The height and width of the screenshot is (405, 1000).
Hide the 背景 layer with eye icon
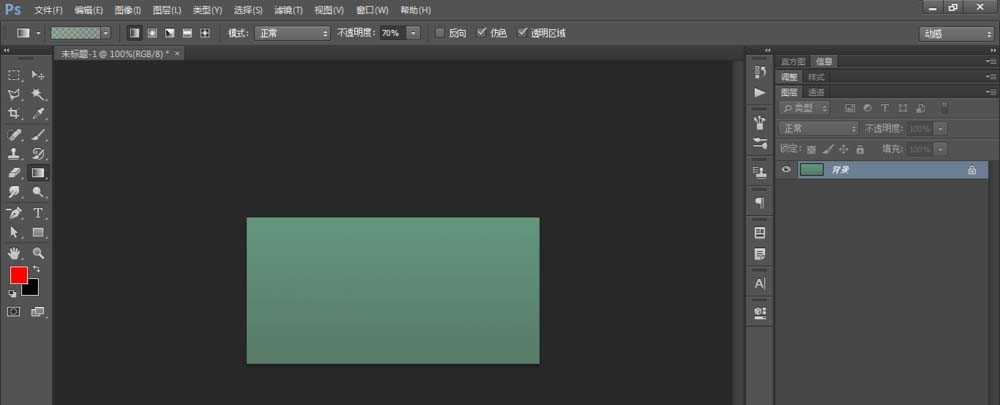[x=786, y=170]
